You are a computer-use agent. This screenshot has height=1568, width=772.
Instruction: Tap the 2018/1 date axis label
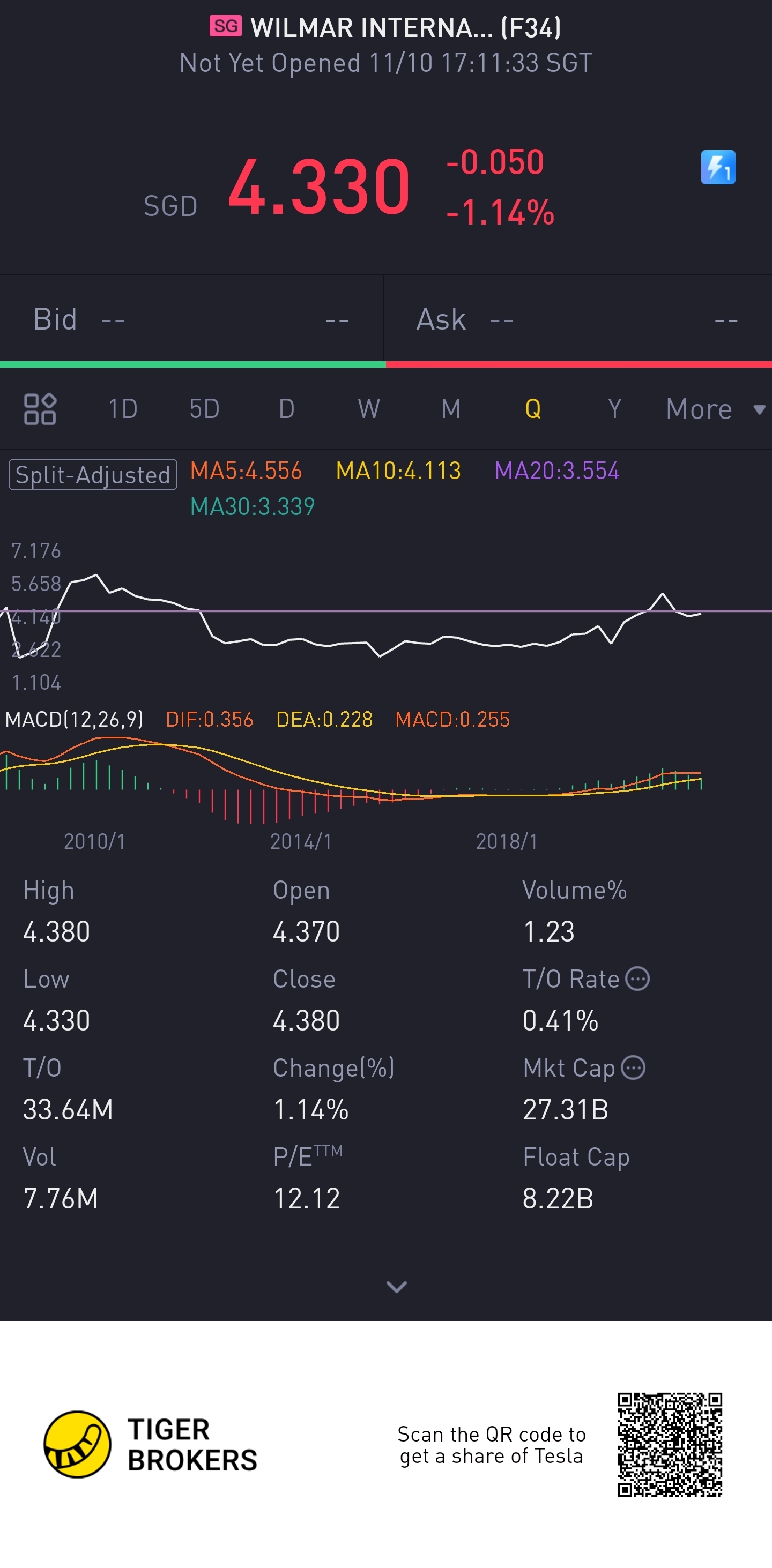tap(507, 841)
